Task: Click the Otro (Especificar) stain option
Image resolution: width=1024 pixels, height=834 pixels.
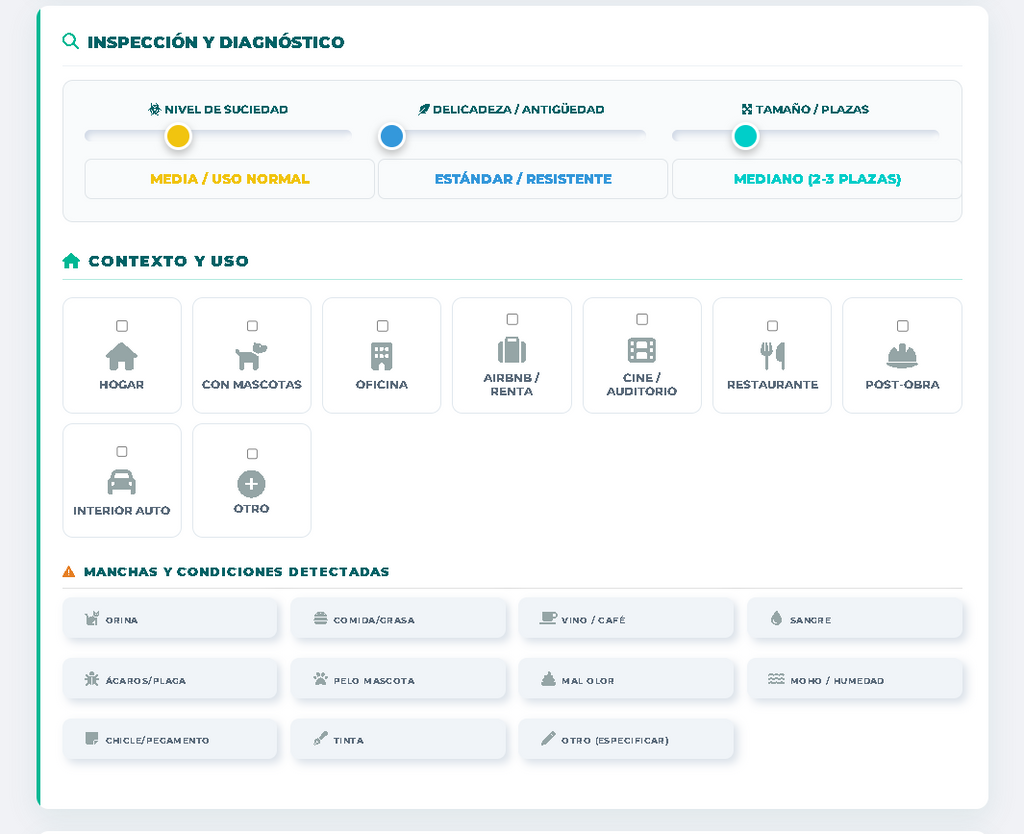Action: [626, 740]
